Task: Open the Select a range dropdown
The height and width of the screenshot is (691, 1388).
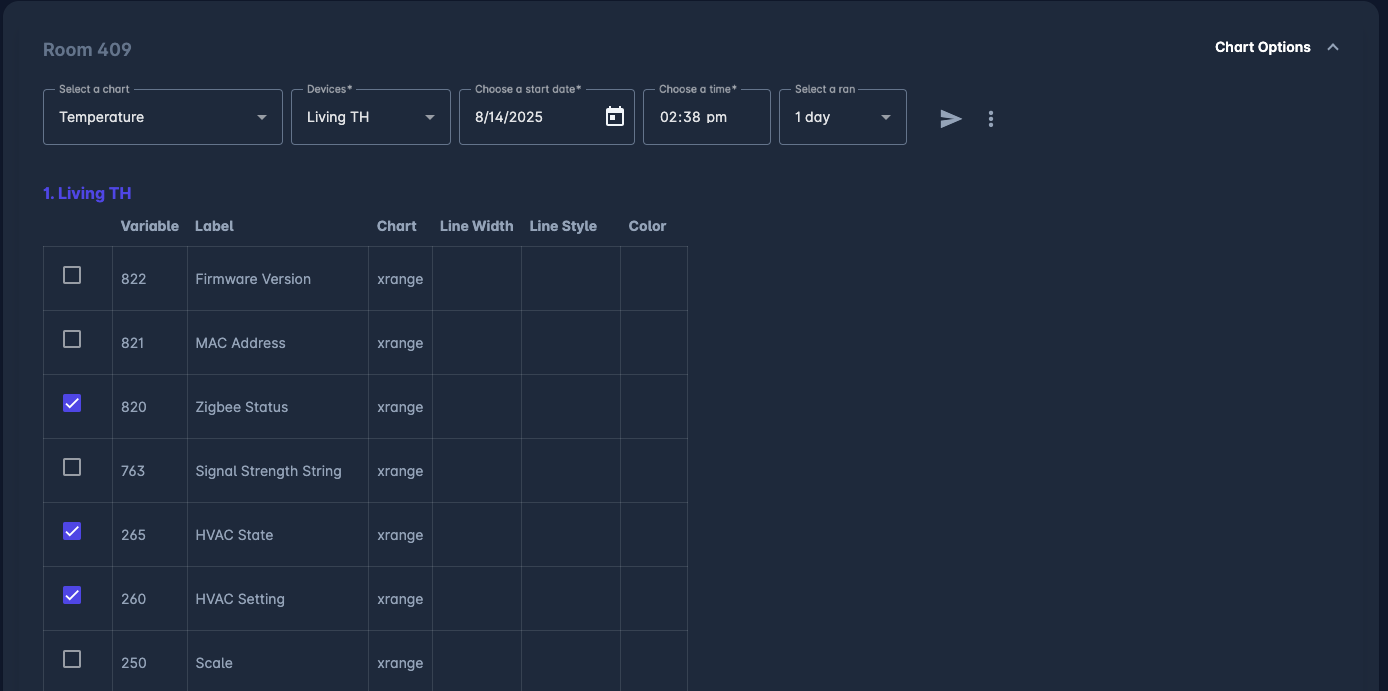Action: click(x=842, y=117)
